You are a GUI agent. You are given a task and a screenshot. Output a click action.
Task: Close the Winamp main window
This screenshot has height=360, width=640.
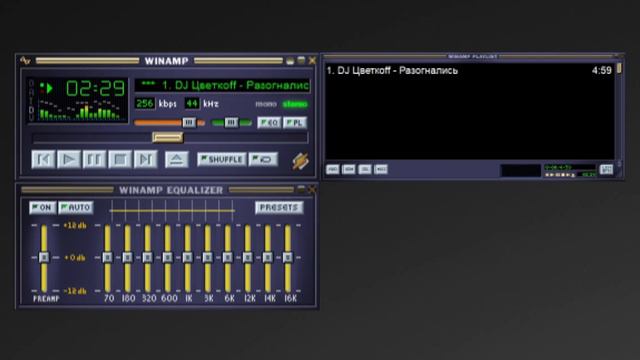[312, 61]
